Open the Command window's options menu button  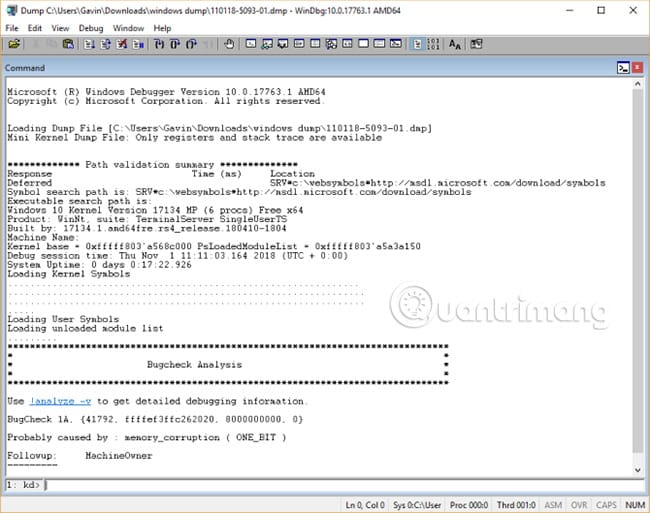coord(623,68)
